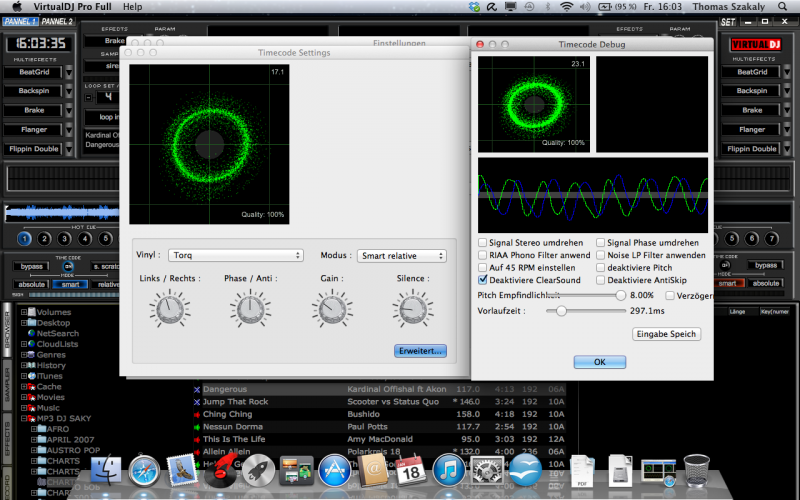Open Trash in the Dock
The height and width of the screenshot is (500, 800).
pos(696,470)
